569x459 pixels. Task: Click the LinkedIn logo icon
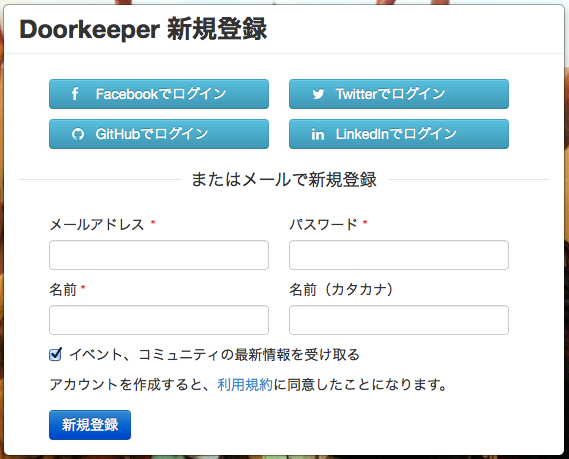tap(318, 134)
